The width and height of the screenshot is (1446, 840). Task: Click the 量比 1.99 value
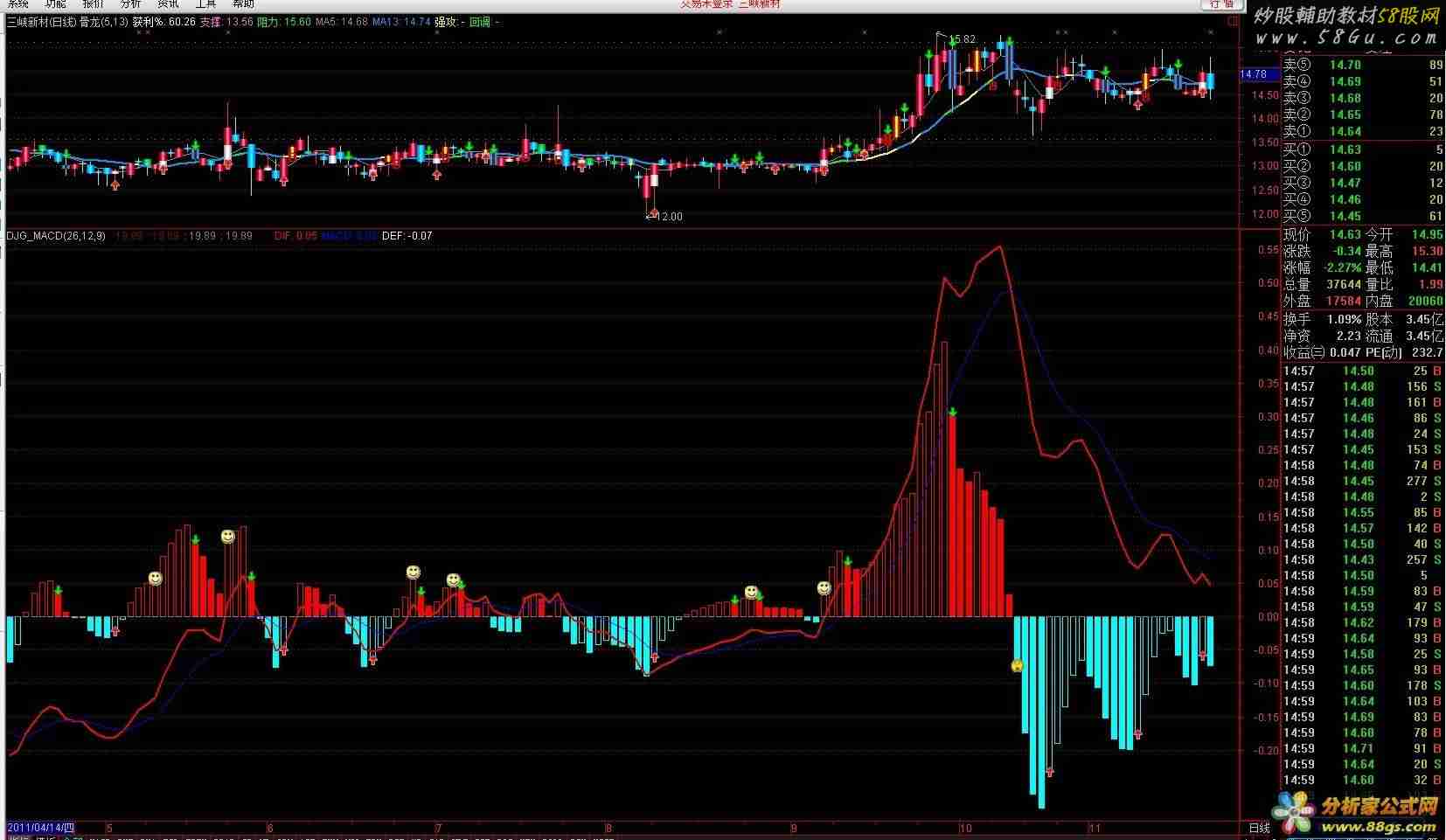point(1431,284)
